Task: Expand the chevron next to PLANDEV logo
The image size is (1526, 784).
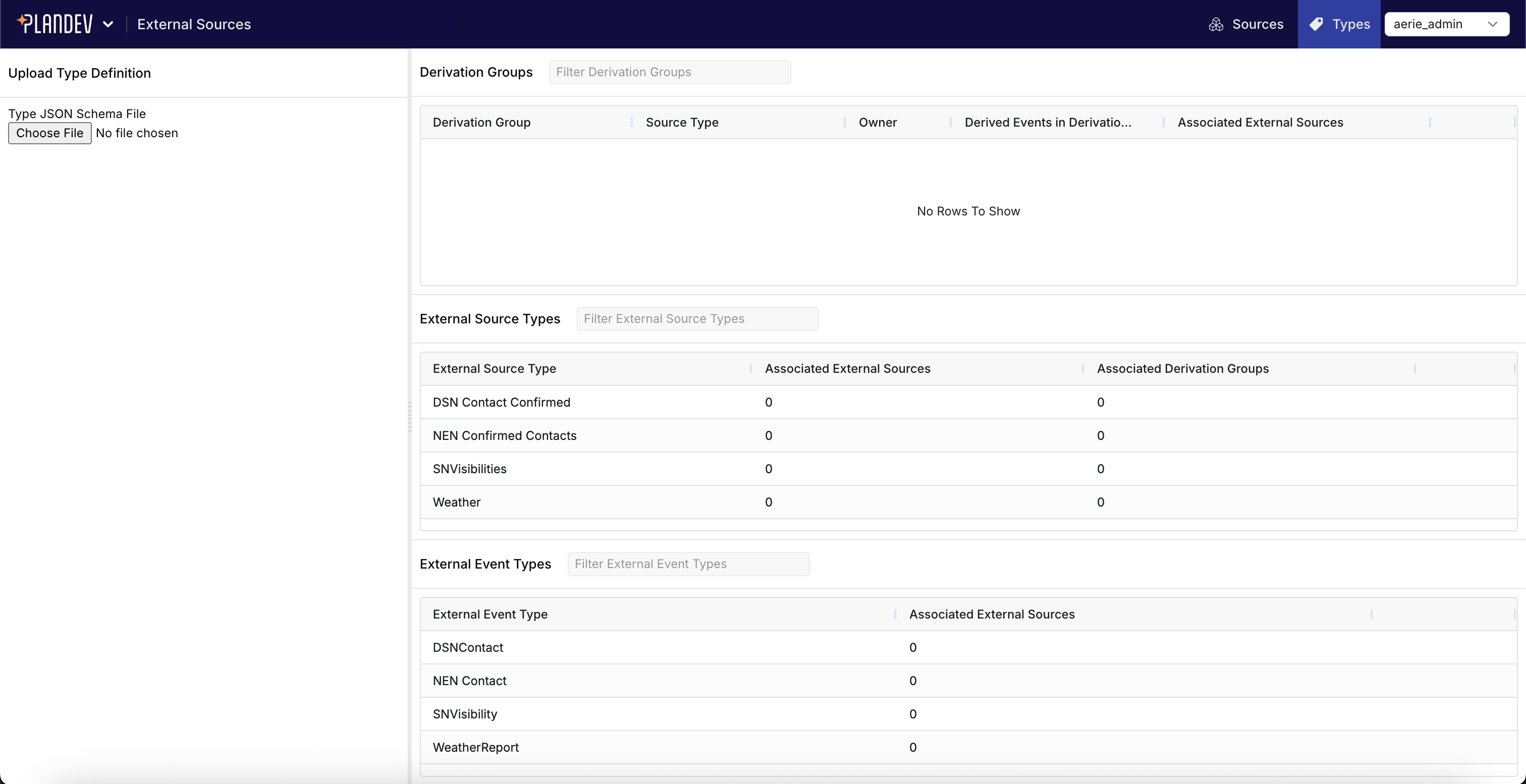Action: pyautogui.click(x=108, y=24)
